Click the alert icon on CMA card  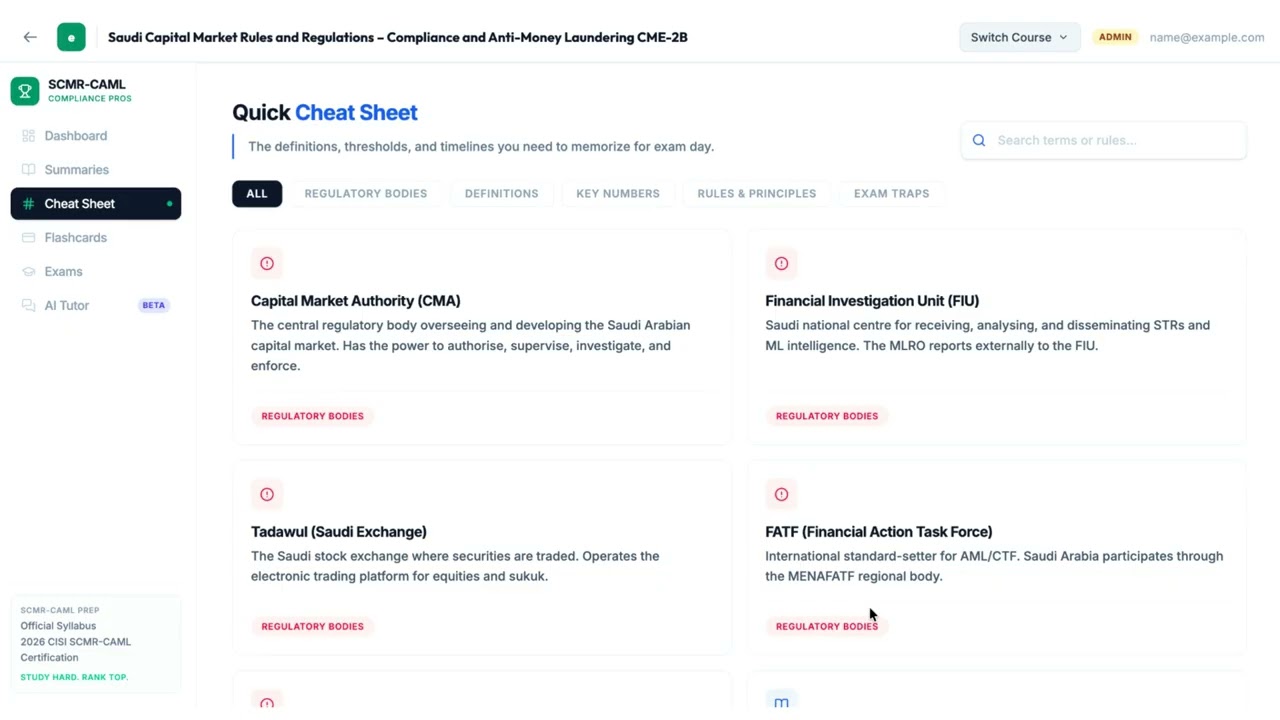267,264
